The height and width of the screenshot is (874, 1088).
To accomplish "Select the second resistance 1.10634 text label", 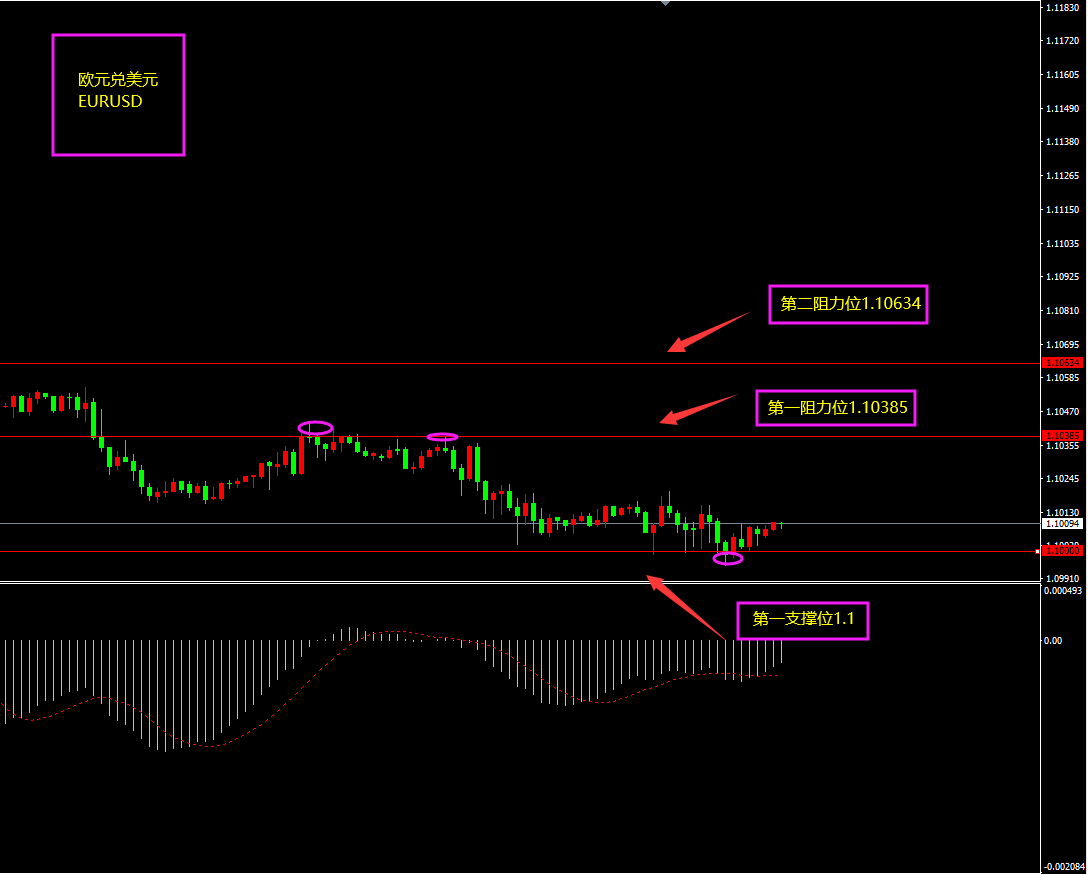I will click(848, 304).
